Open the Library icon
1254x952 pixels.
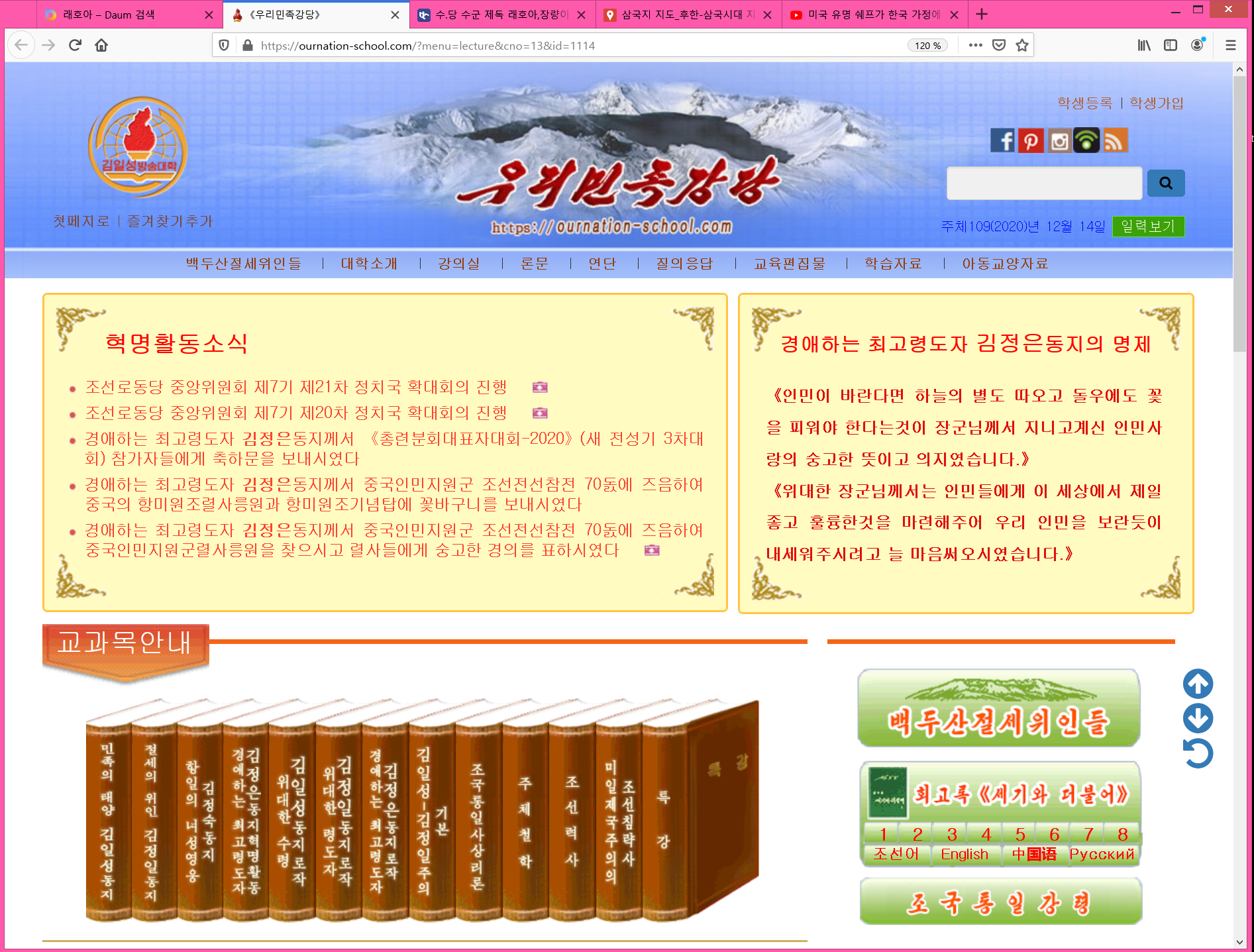pyautogui.click(x=1144, y=45)
